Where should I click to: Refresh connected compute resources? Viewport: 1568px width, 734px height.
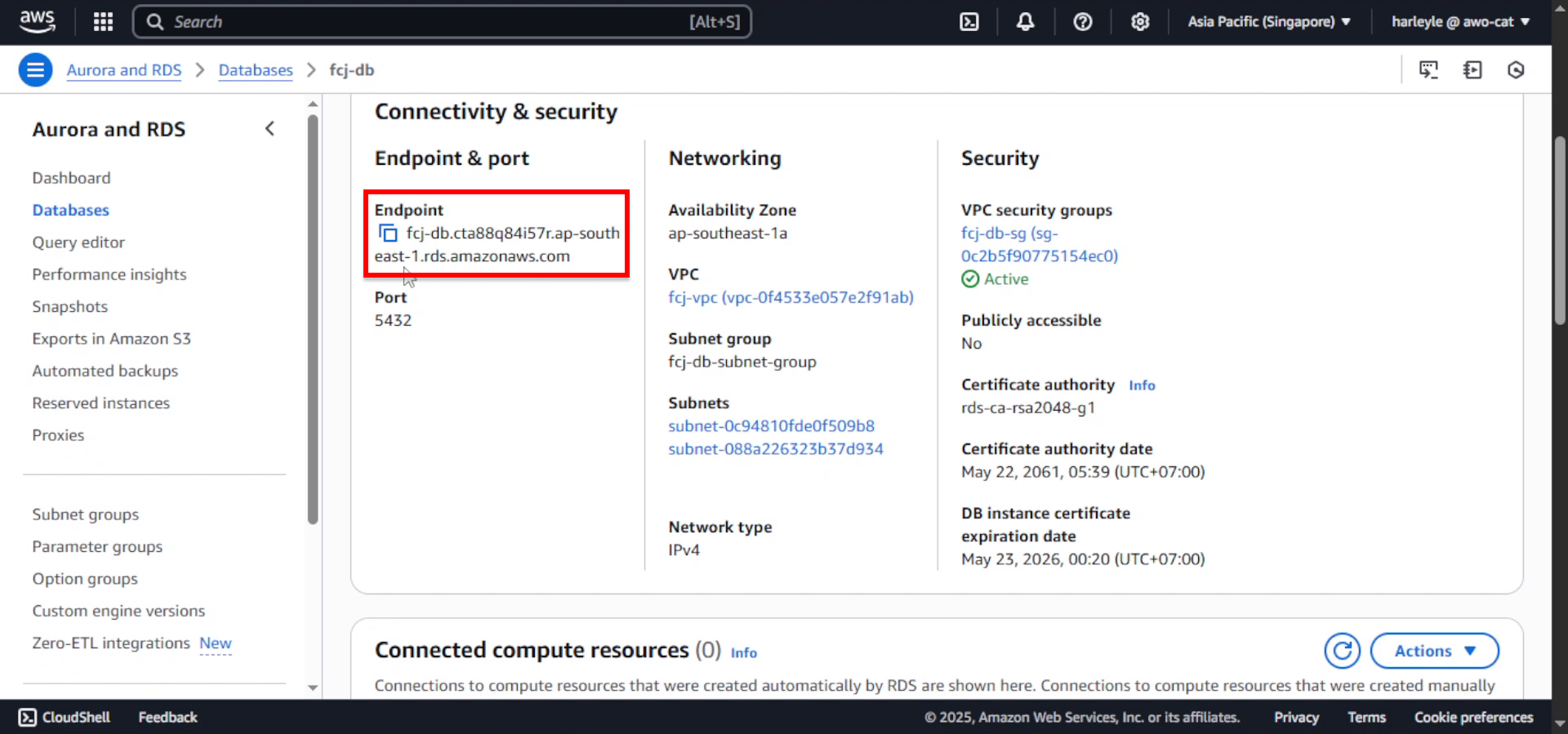pos(1342,651)
